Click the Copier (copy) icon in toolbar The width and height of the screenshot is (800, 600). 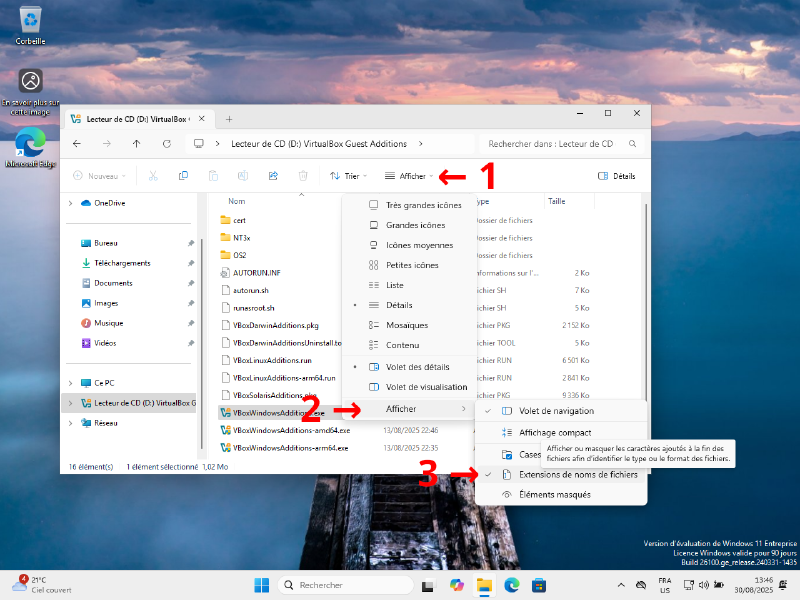[182, 175]
